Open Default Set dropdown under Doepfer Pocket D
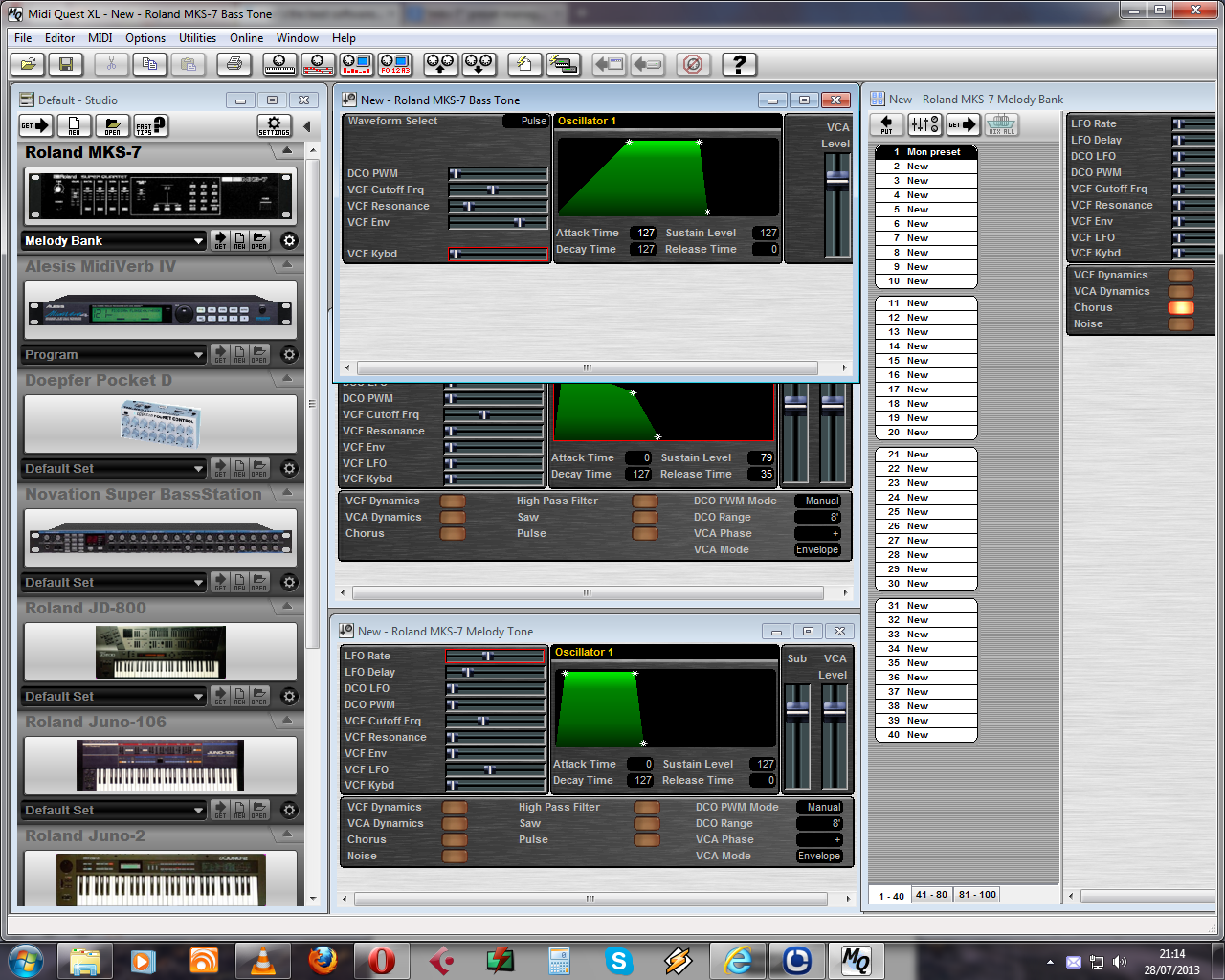The image size is (1225, 980). [114, 468]
